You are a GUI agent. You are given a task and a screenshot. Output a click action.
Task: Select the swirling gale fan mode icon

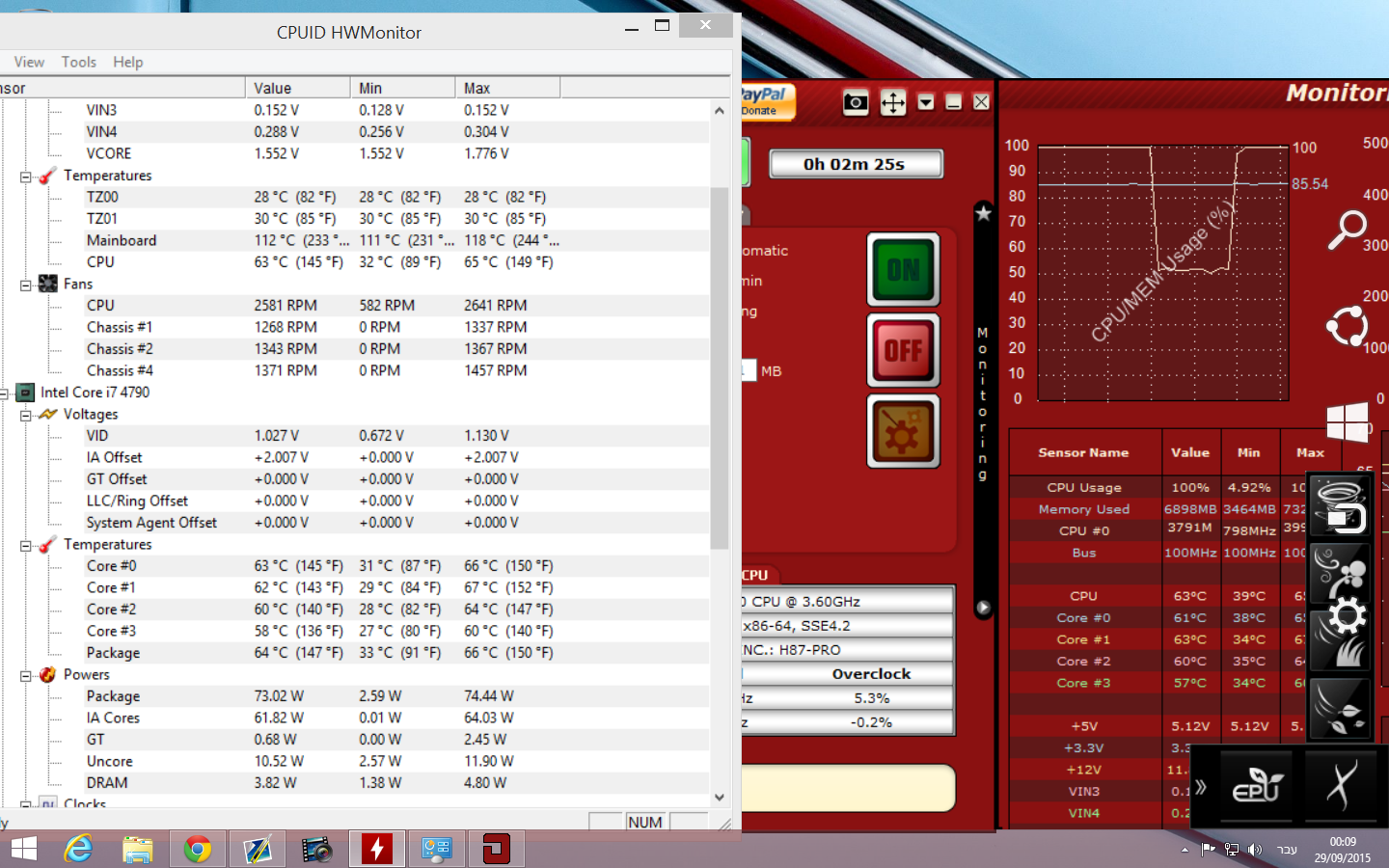(x=1339, y=572)
